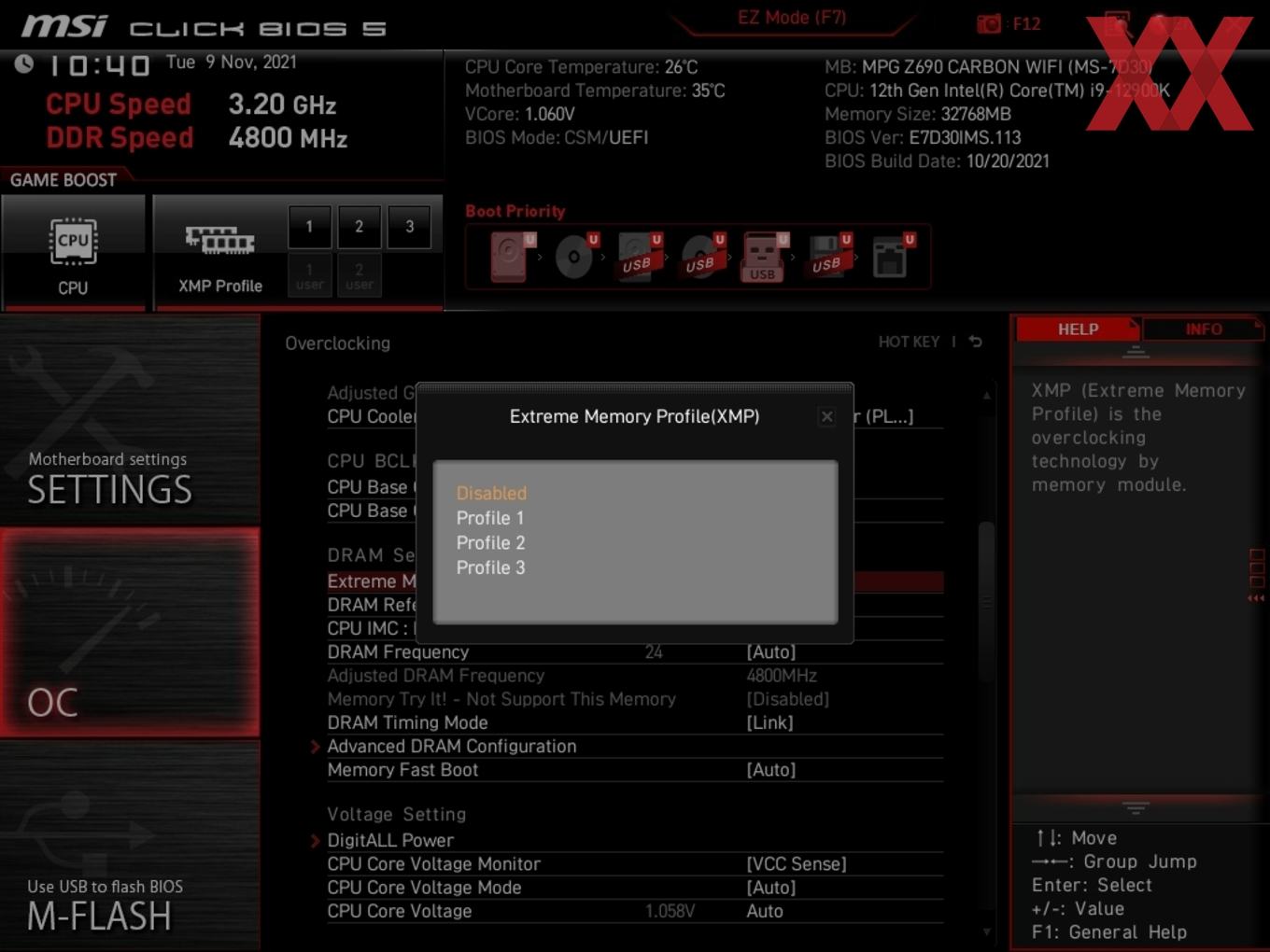Click the MSI Click BIOS 5 logo

point(205,27)
